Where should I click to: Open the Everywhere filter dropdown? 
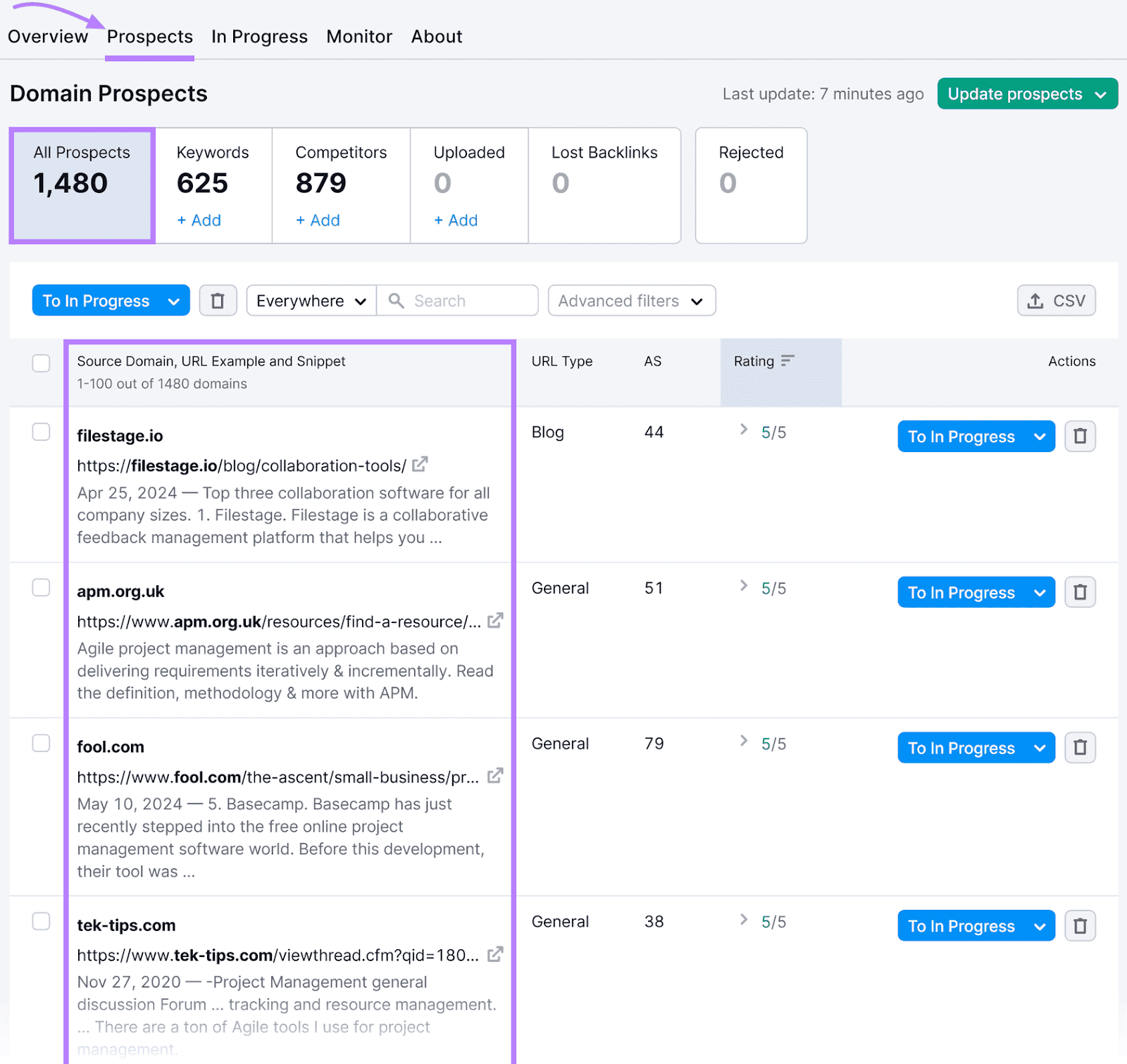coord(310,301)
